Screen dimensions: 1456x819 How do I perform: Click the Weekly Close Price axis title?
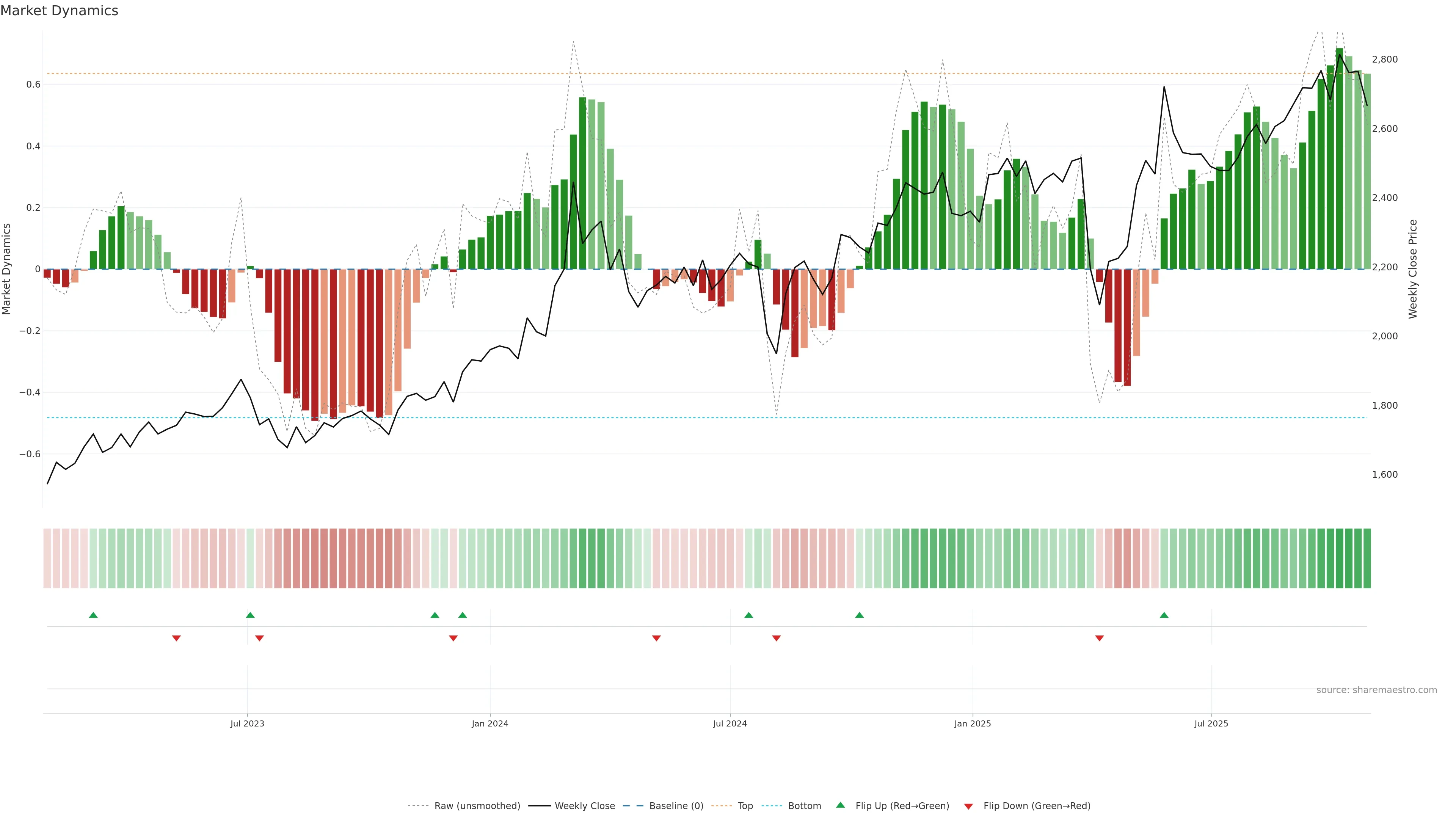pos(1412,269)
